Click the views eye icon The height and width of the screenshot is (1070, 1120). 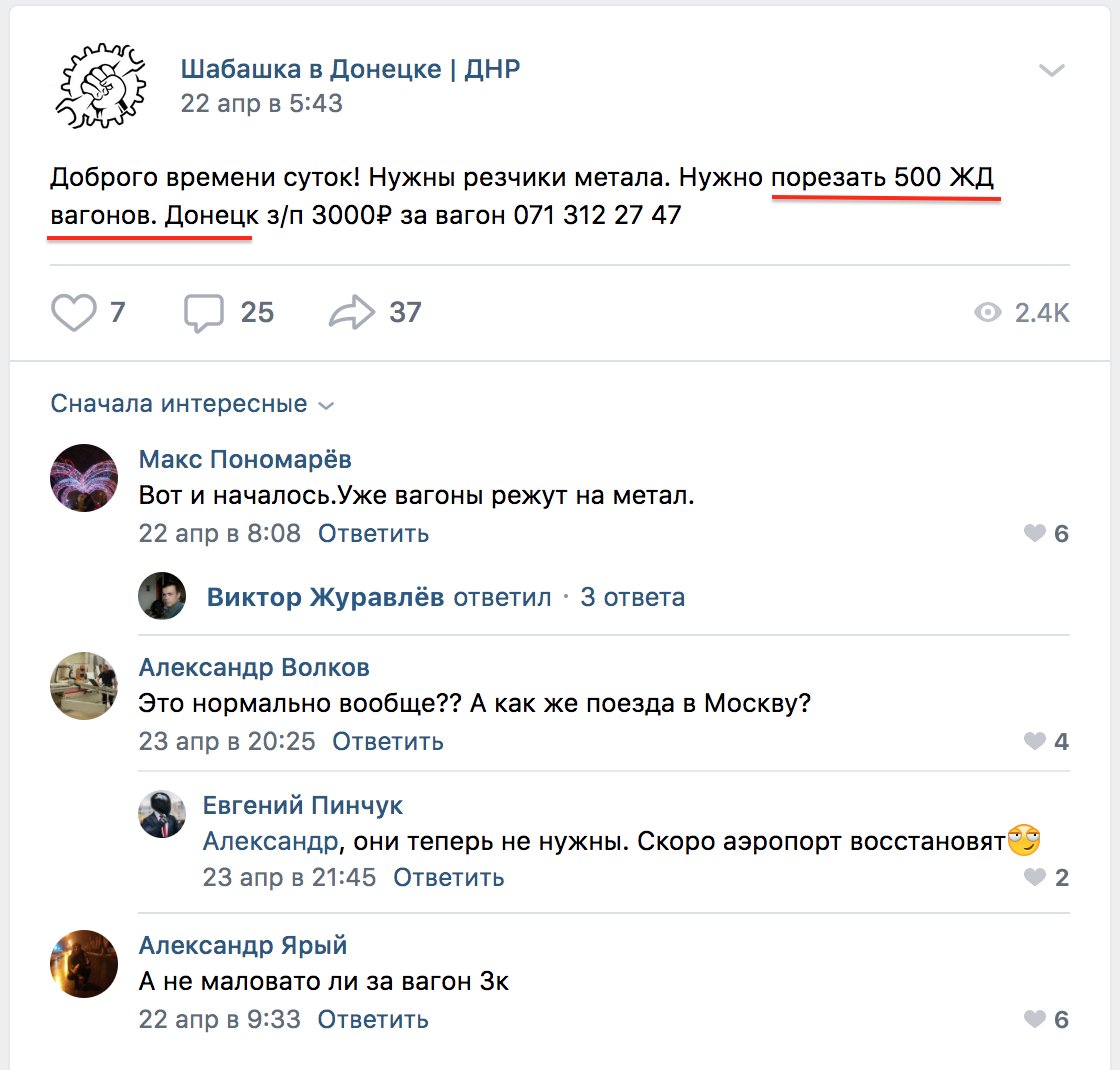click(987, 312)
